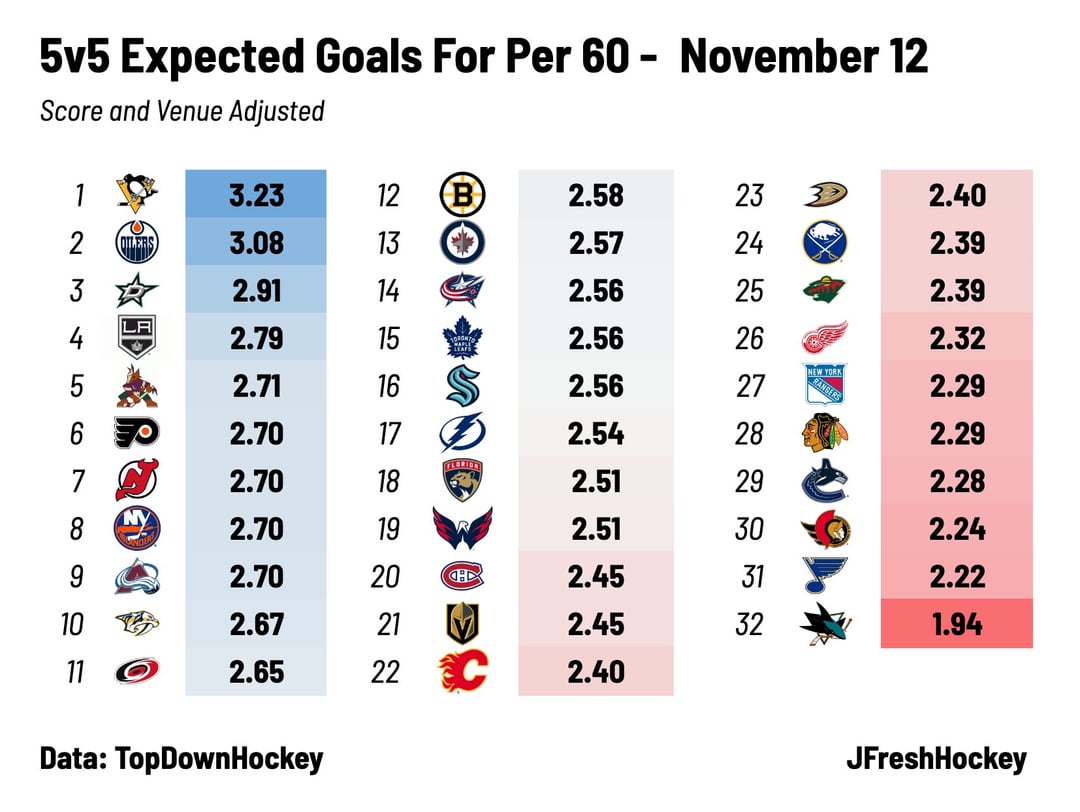The image size is (1080, 812).
Task: Click rank number 32
Action: (749, 625)
